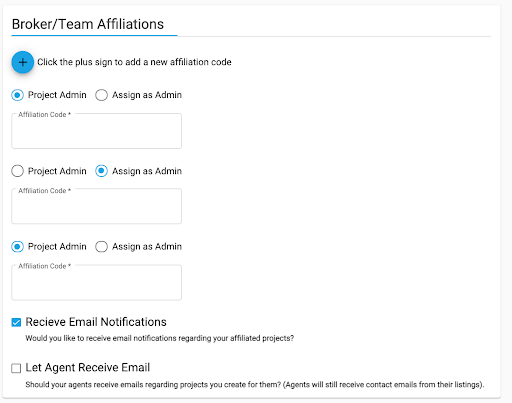The height and width of the screenshot is (403, 512).
Task: Click the Recieve Email Notifications label text
Action: [x=96, y=322]
